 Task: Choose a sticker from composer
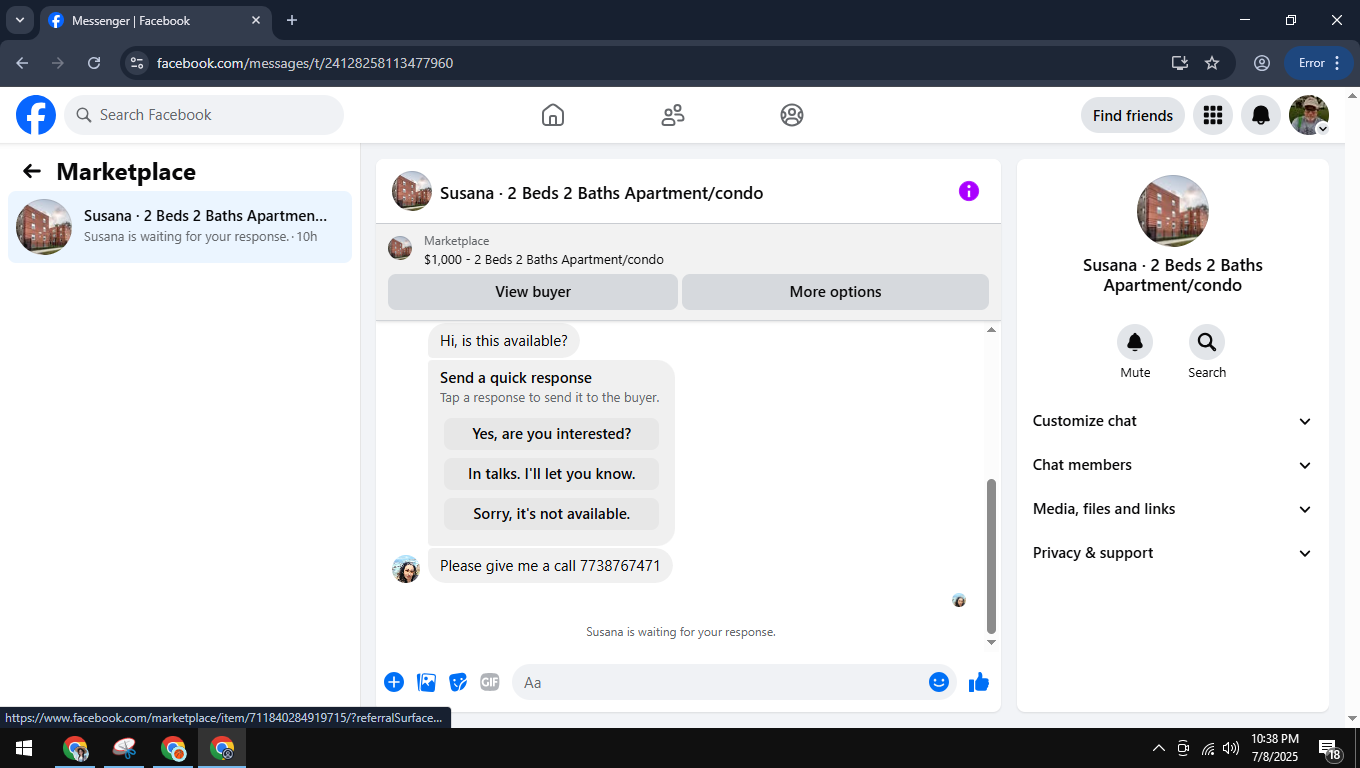pos(459,682)
